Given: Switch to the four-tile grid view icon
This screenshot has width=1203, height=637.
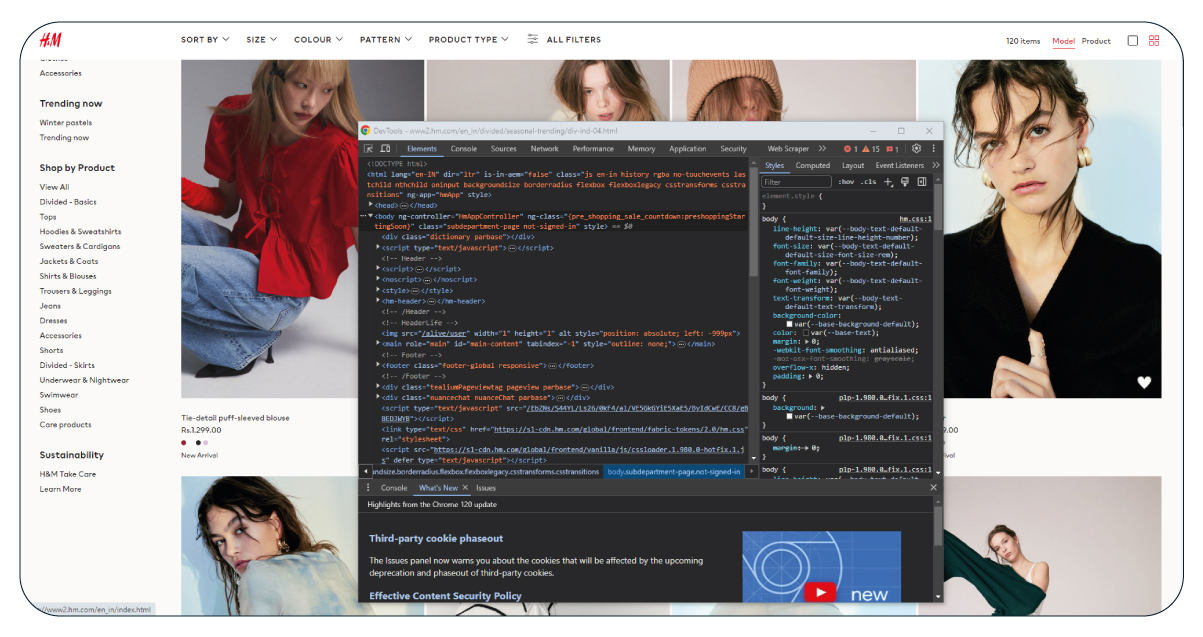Looking at the screenshot, I should tap(1154, 40).
